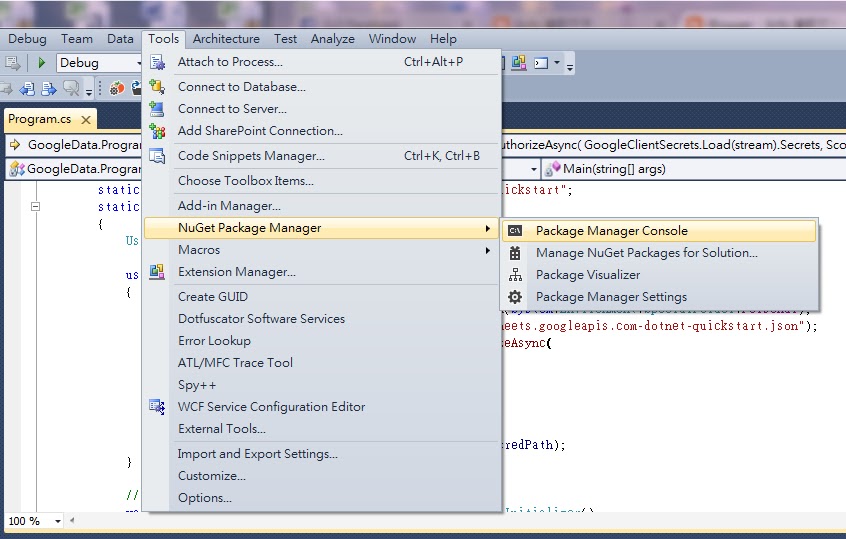Image resolution: width=846 pixels, height=539 pixels.
Task: Select ATL/MFC Trace Tool
Action: click(322, 363)
